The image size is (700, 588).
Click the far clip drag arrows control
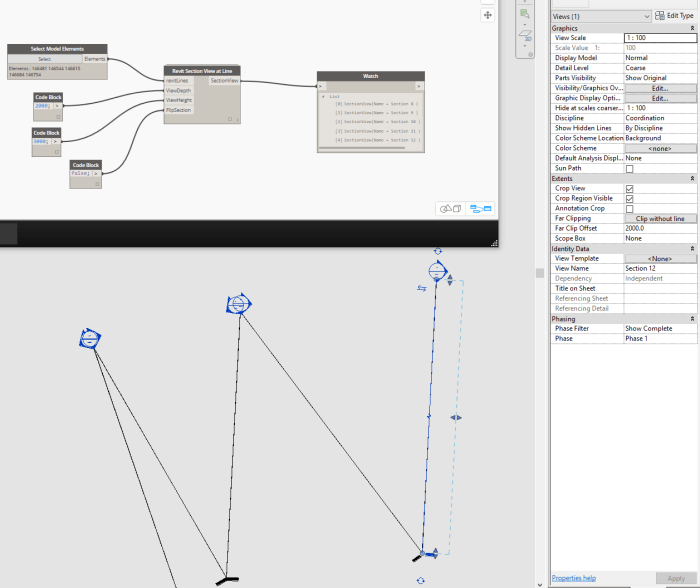pos(455,417)
